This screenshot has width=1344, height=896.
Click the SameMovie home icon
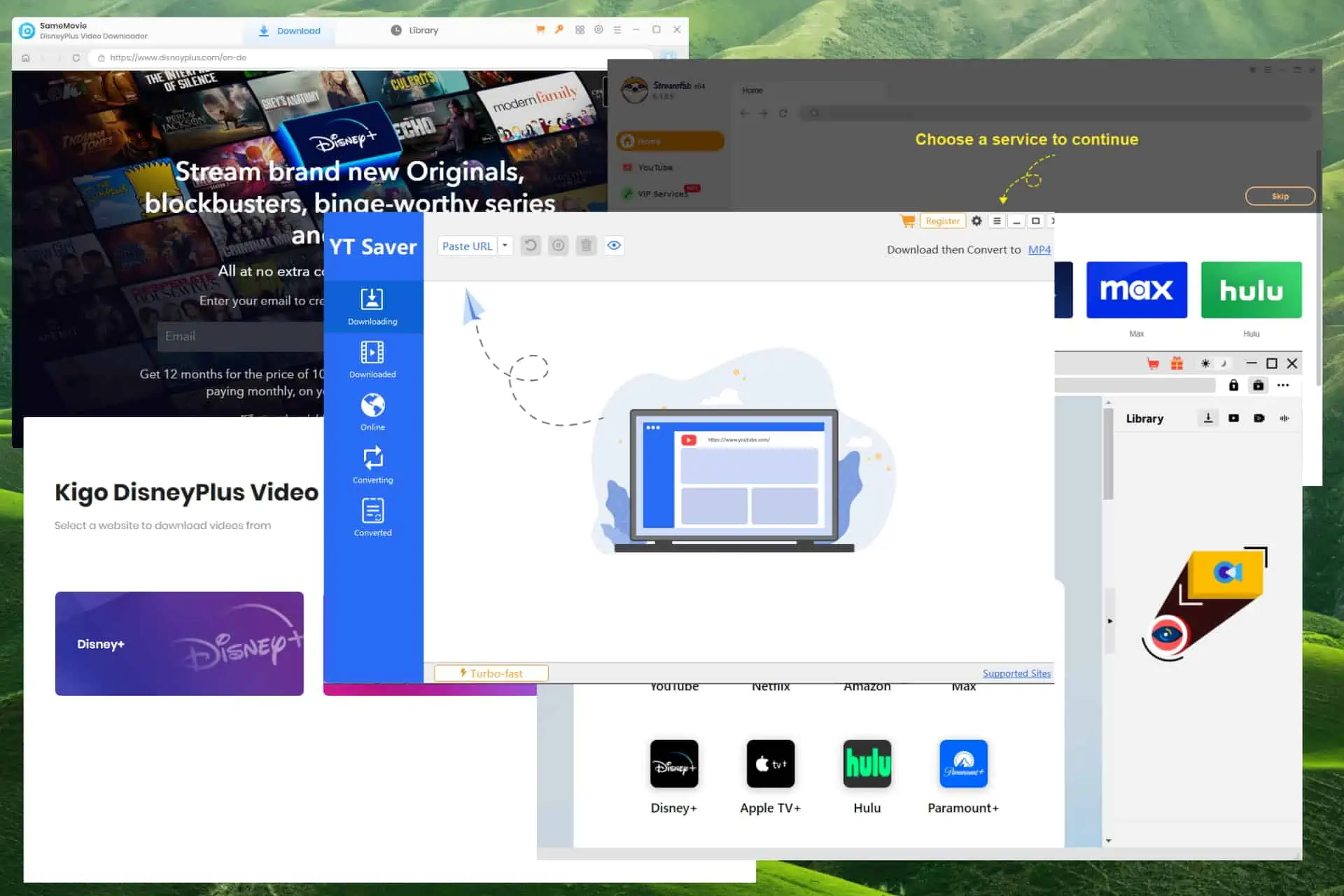26,58
